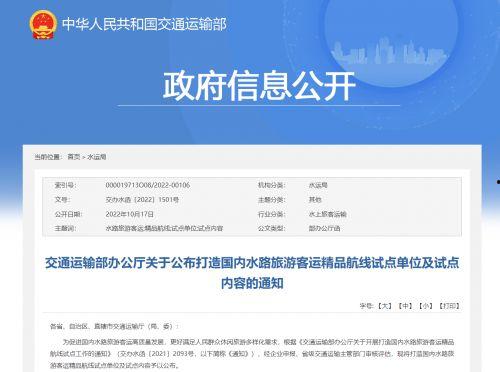Click the 当前位置 breadcrumb label
This screenshot has width=500, height=372.
48,157
